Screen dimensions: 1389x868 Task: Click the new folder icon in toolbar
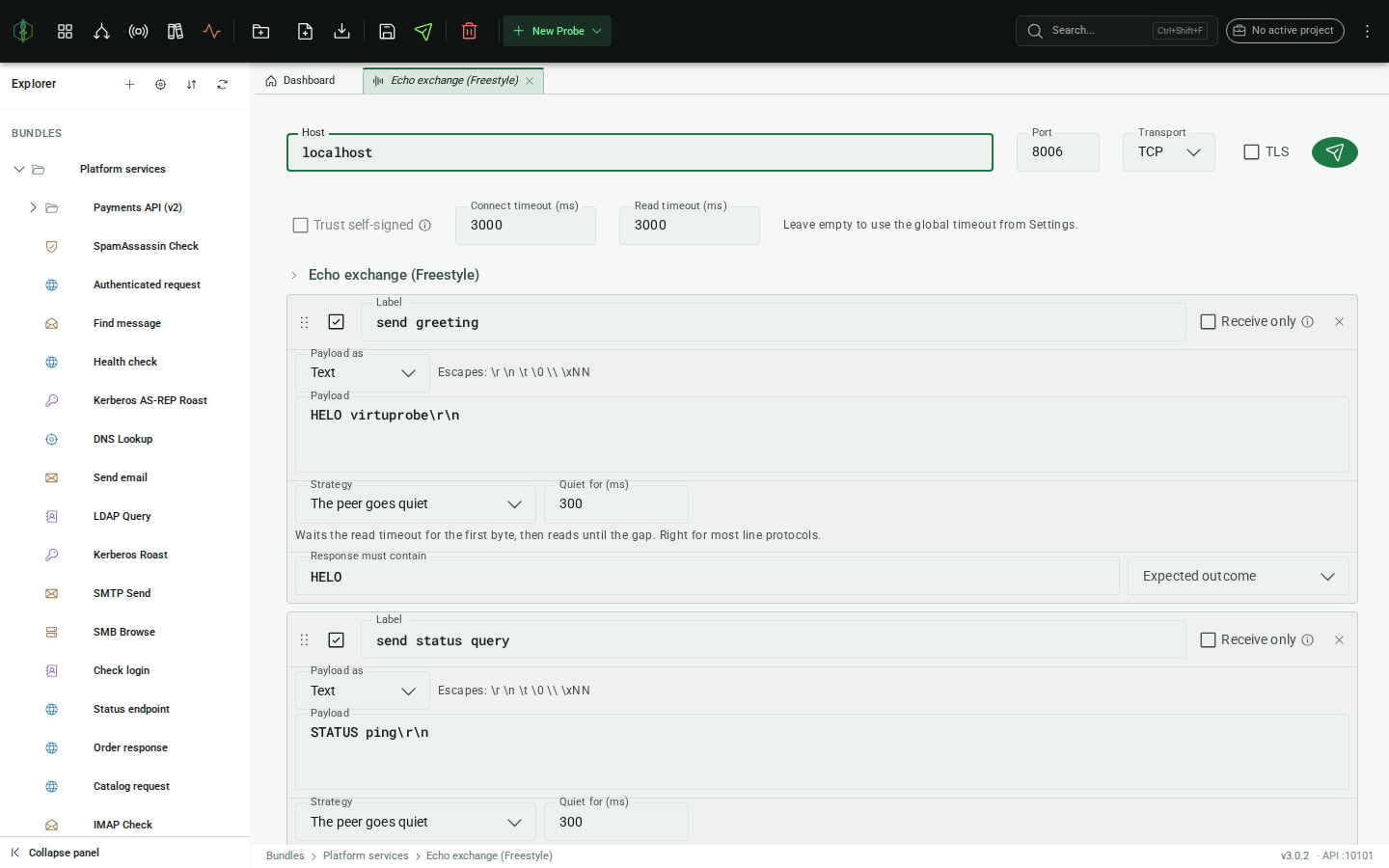[260, 31]
